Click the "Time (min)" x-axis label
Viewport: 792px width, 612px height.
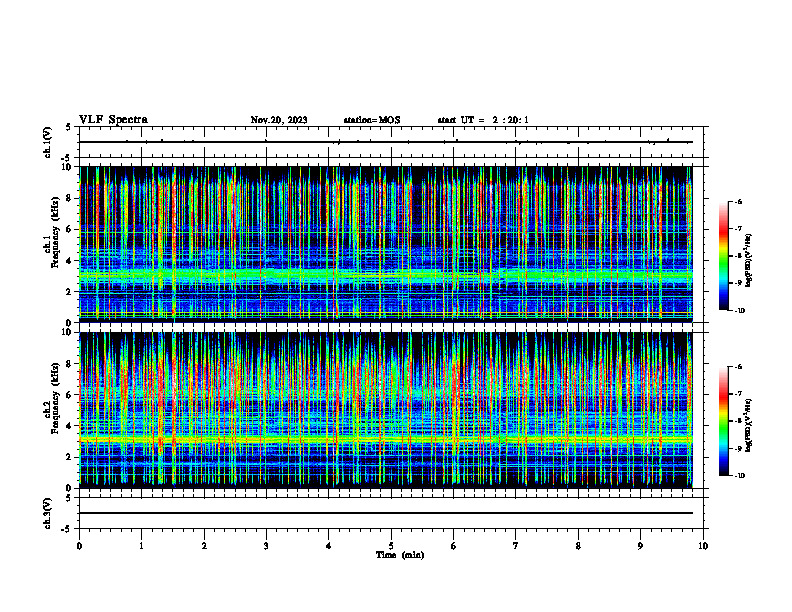(x=400, y=555)
